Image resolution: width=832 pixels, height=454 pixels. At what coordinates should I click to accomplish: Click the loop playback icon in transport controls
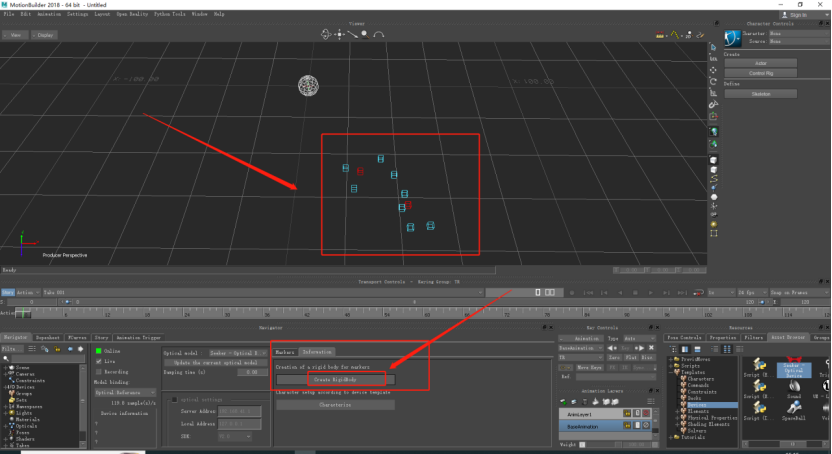coord(698,292)
